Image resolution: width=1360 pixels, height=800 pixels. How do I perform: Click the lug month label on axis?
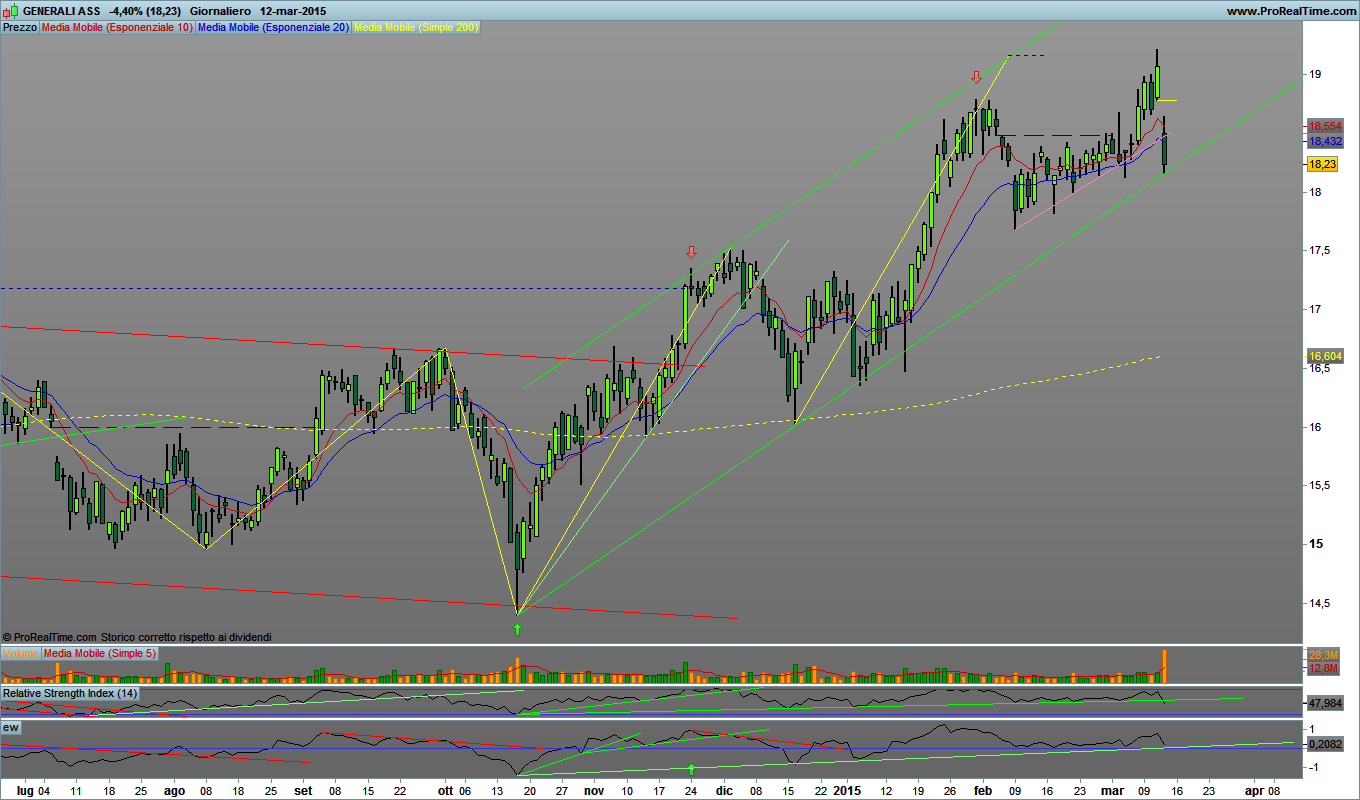[x=25, y=790]
